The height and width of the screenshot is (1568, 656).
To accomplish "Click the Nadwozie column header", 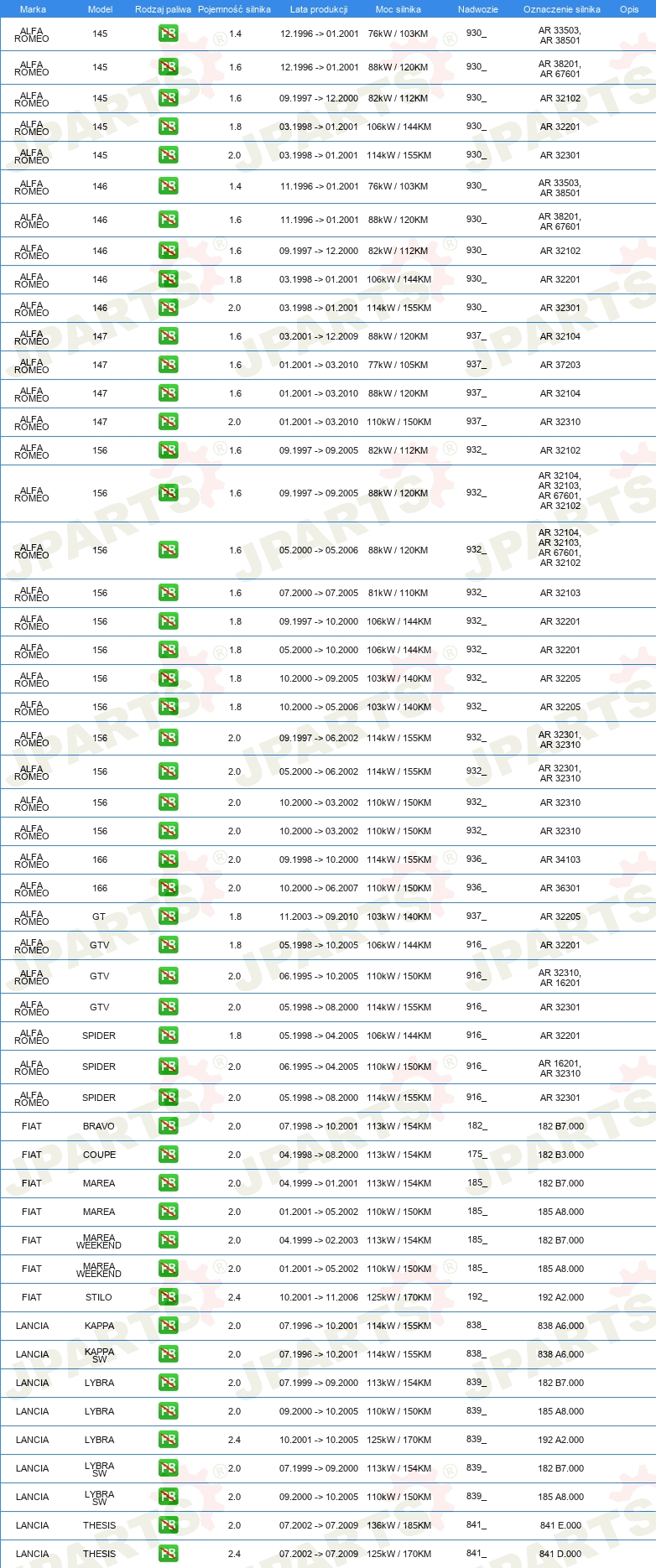I will (478, 9).
